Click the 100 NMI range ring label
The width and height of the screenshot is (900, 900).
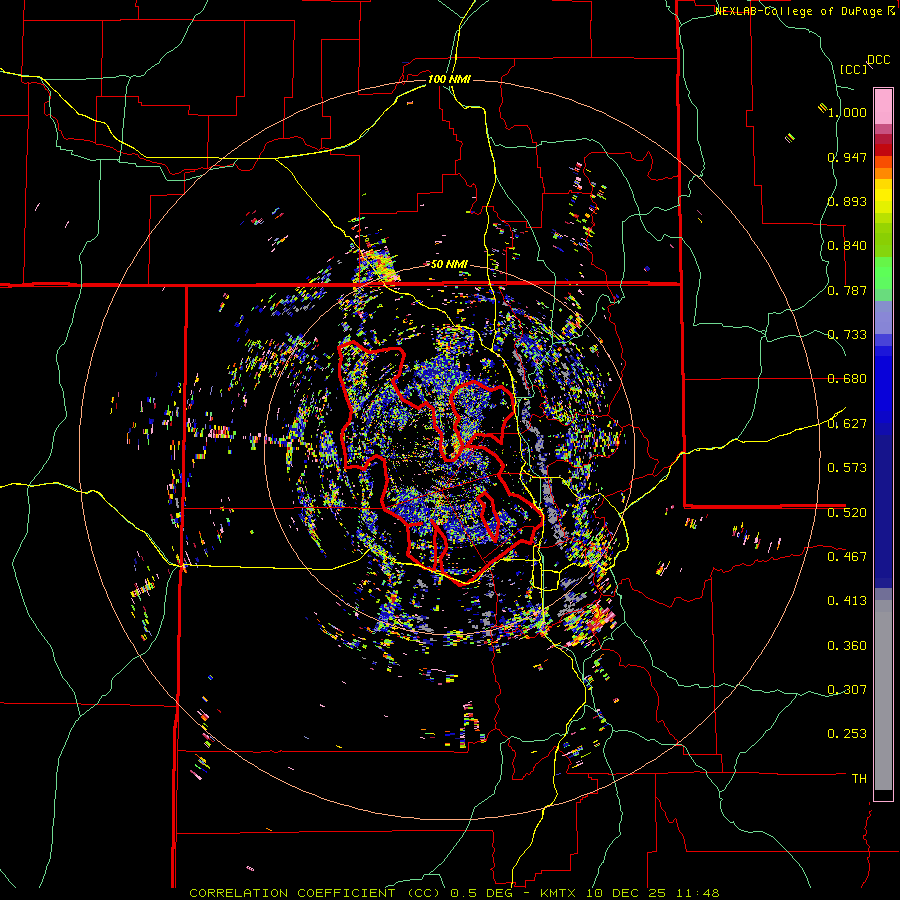click(449, 79)
